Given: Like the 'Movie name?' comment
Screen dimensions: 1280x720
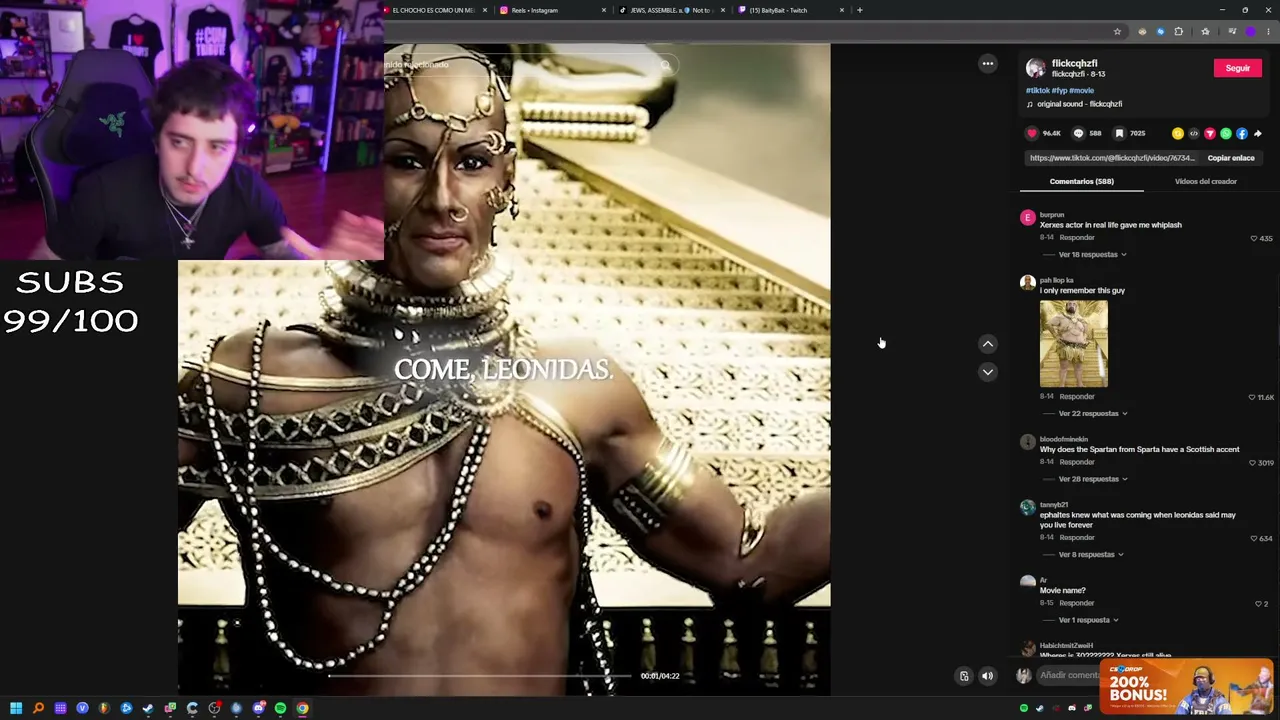Looking at the screenshot, I should pyautogui.click(x=1258, y=604).
